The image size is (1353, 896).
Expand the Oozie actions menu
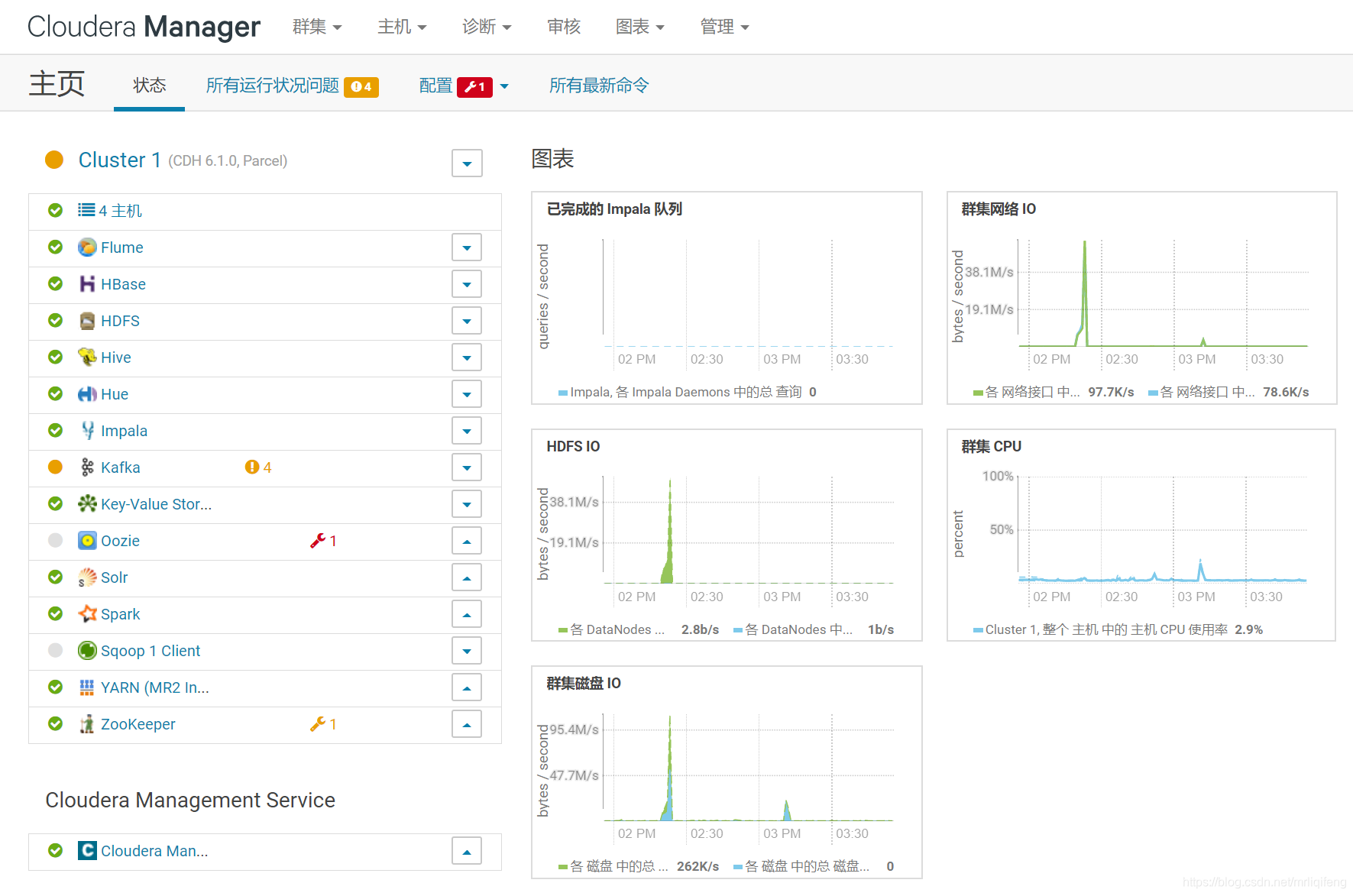click(467, 541)
